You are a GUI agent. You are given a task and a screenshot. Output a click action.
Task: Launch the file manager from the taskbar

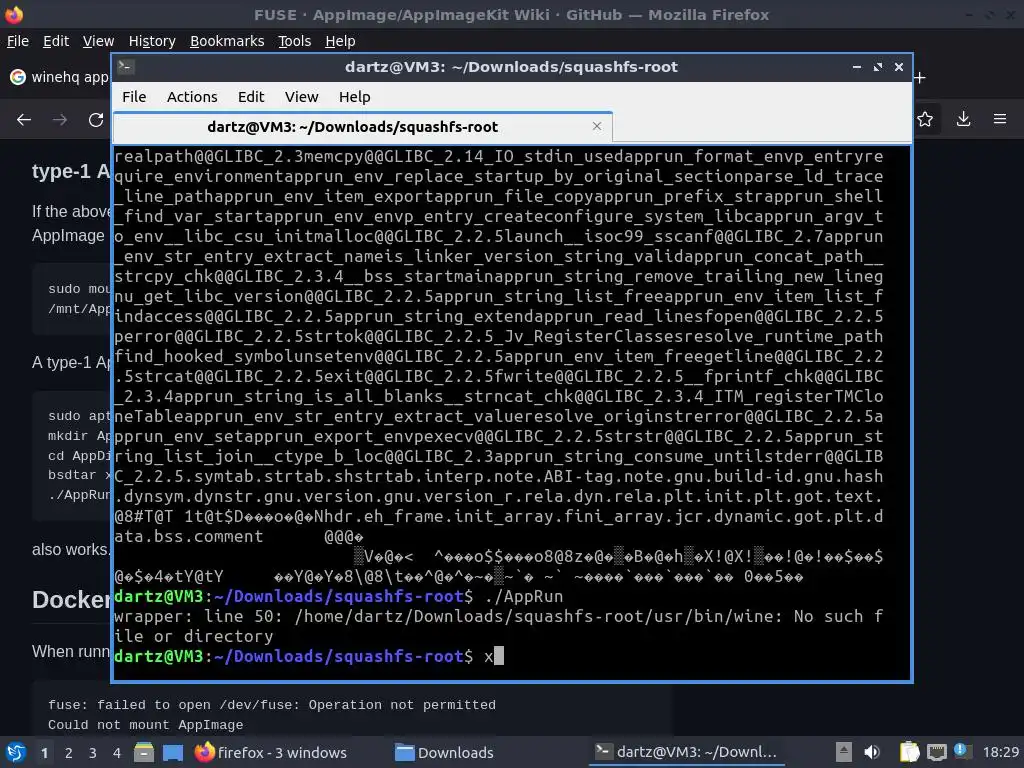(144, 752)
